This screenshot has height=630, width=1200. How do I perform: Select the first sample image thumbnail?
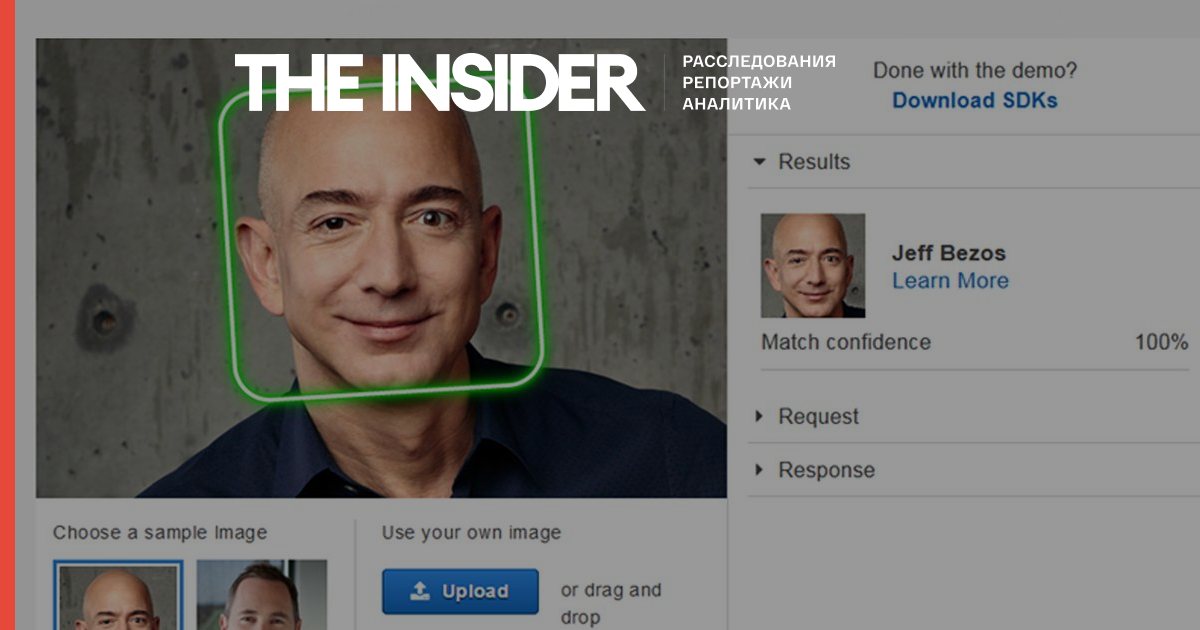coord(119,595)
